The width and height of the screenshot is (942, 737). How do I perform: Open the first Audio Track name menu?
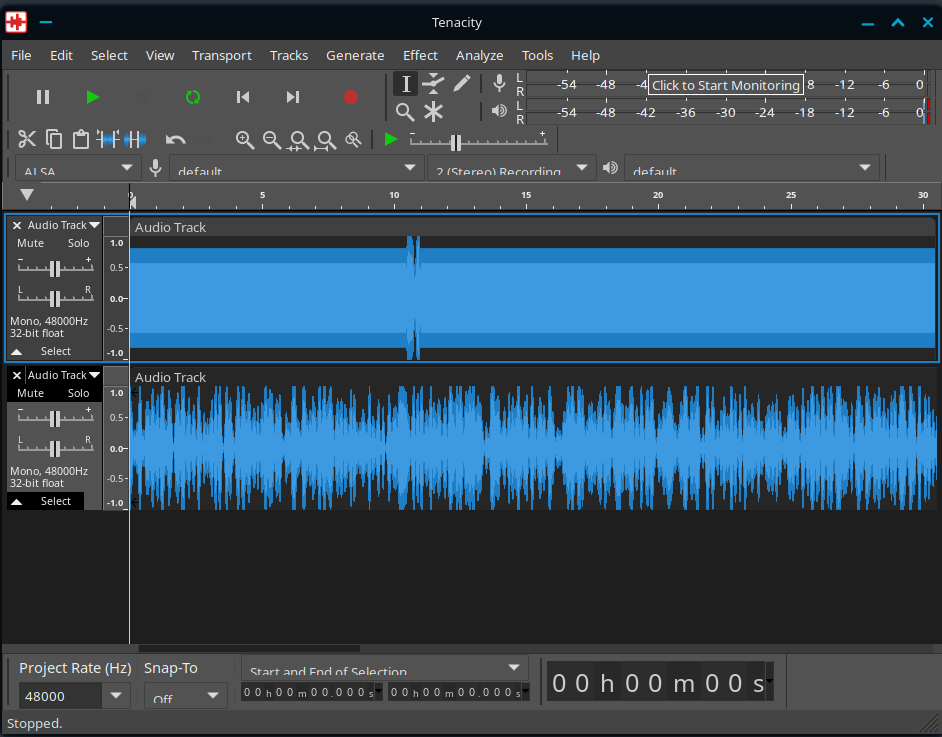pyautogui.click(x=63, y=225)
